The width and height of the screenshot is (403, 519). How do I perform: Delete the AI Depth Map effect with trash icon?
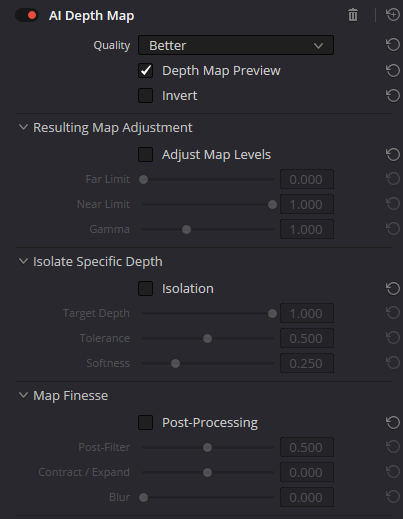(x=353, y=15)
